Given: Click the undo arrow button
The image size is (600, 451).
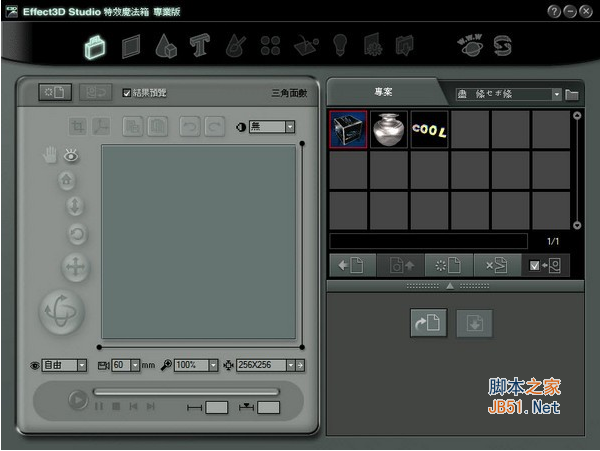Looking at the screenshot, I should (190, 126).
